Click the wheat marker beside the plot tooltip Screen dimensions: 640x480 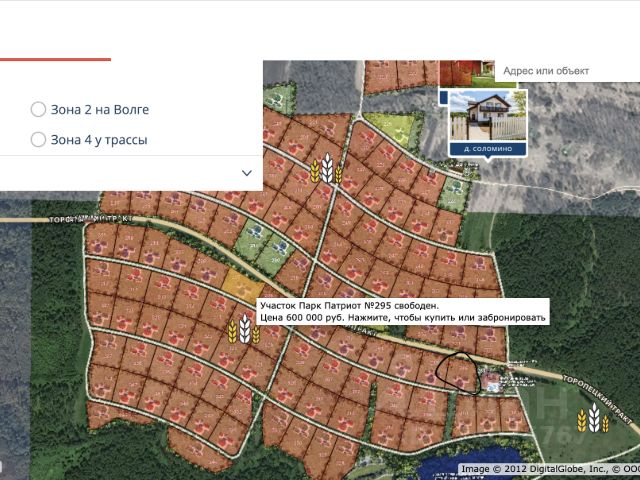tap(244, 329)
